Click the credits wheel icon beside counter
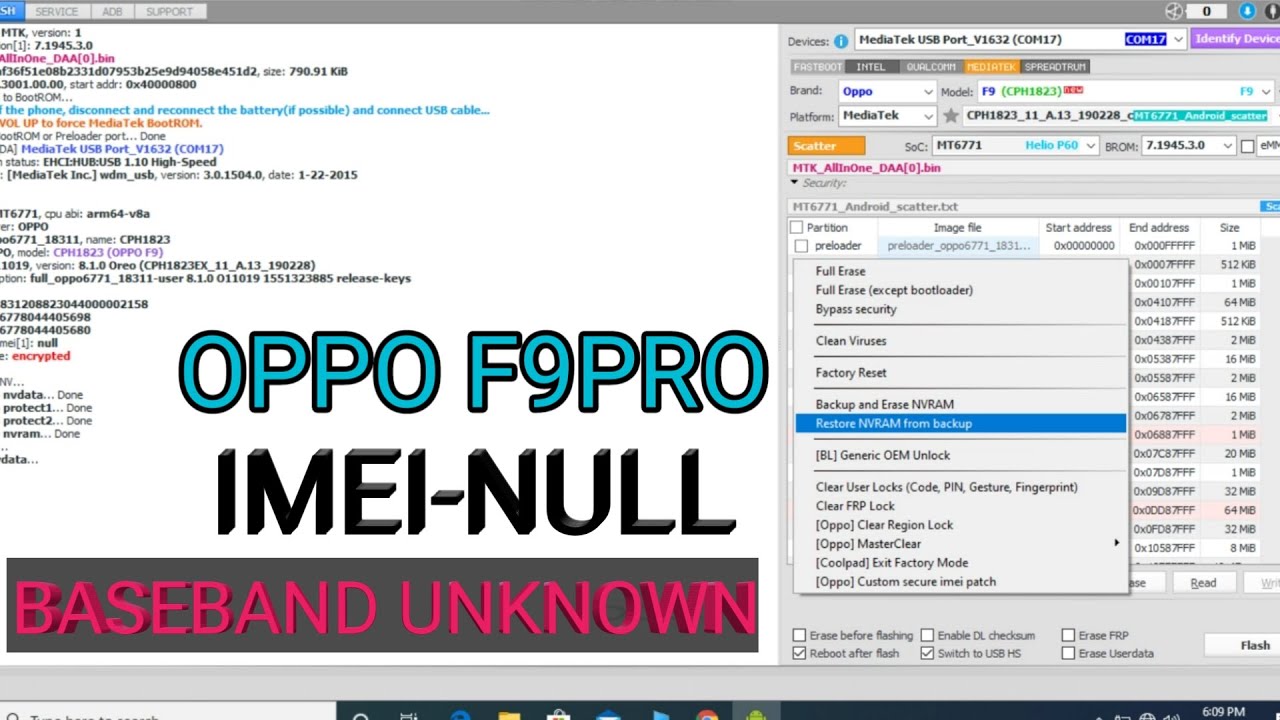 click(x=1174, y=11)
